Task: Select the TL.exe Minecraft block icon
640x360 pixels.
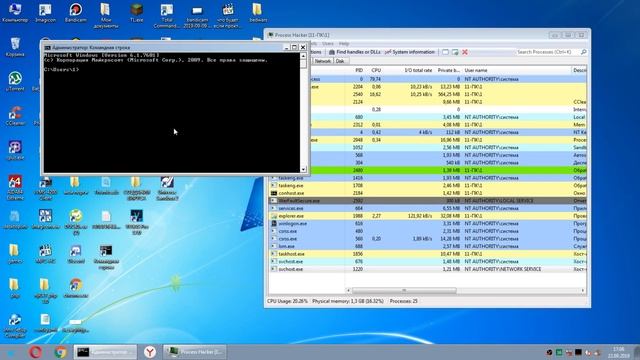Action: [136, 12]
